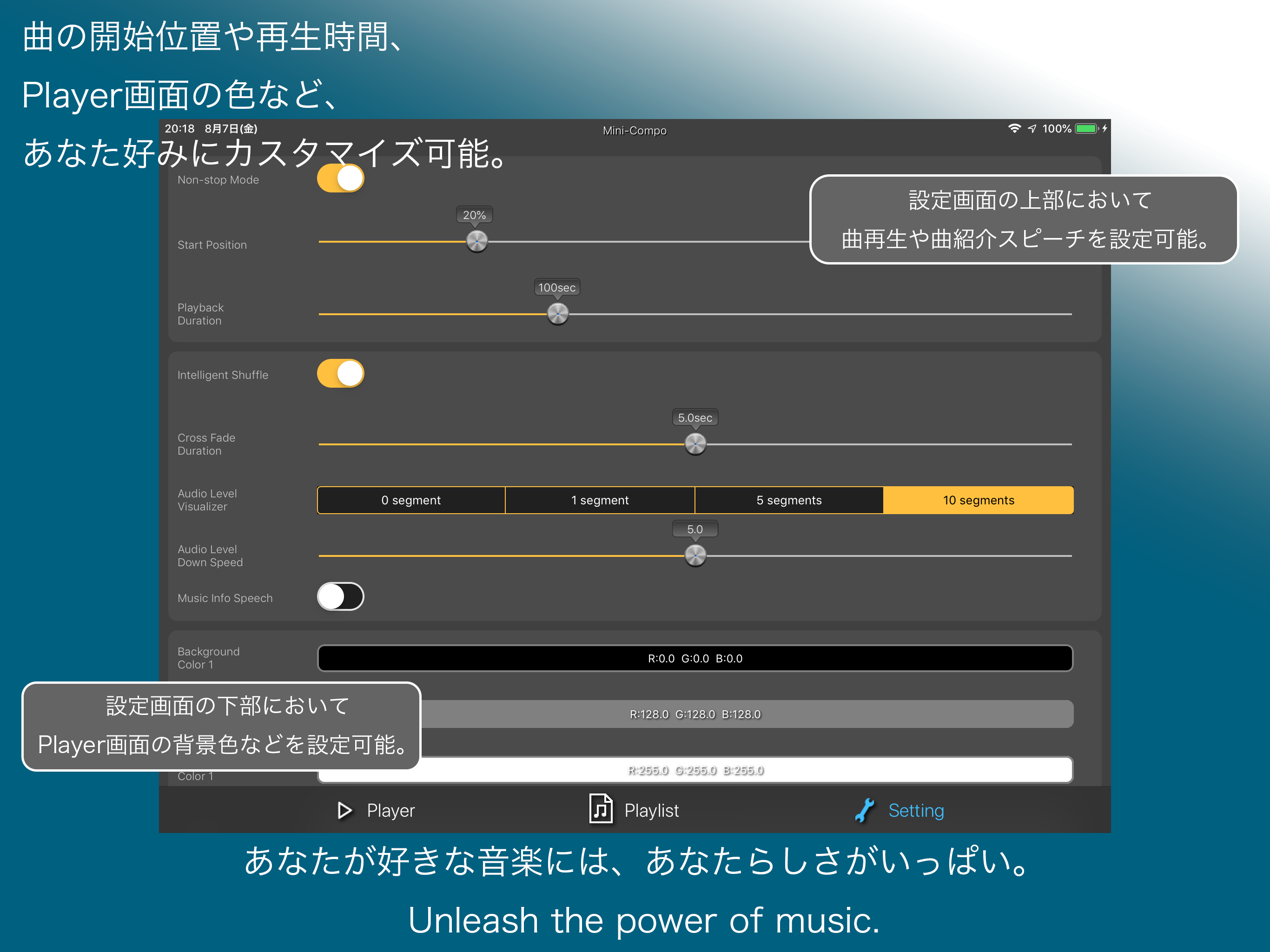1270x952 pixels.
Task: Click the Start Position label
Action: pos(212,245)
